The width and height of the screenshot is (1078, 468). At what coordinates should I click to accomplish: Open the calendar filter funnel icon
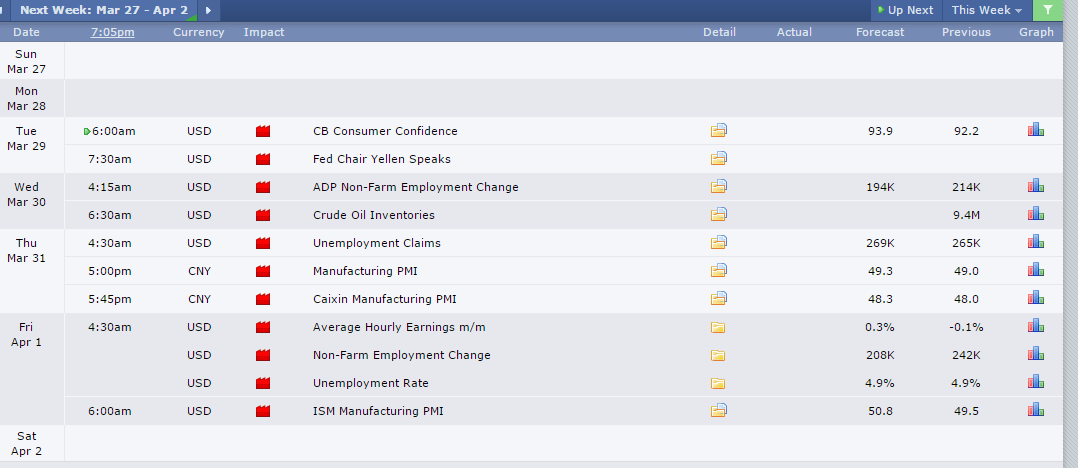pos(1047,10)
